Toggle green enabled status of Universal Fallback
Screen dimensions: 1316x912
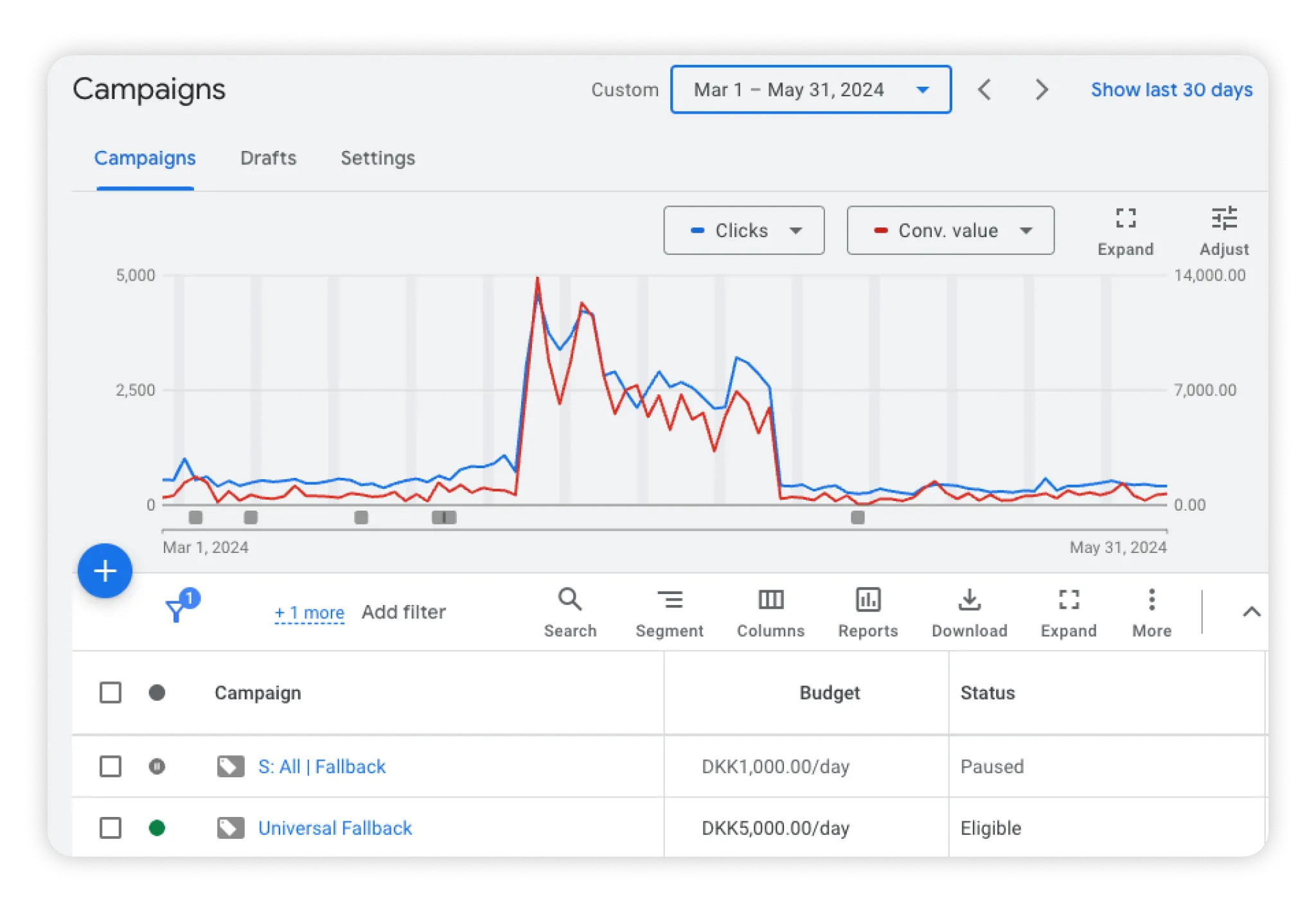[157, 828]
